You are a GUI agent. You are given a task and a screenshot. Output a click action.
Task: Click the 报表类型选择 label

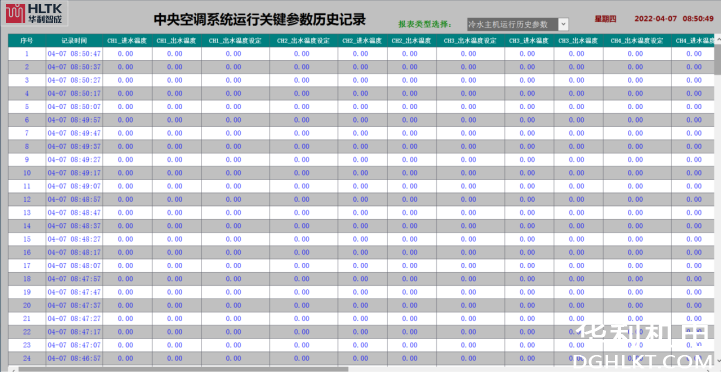425,24
